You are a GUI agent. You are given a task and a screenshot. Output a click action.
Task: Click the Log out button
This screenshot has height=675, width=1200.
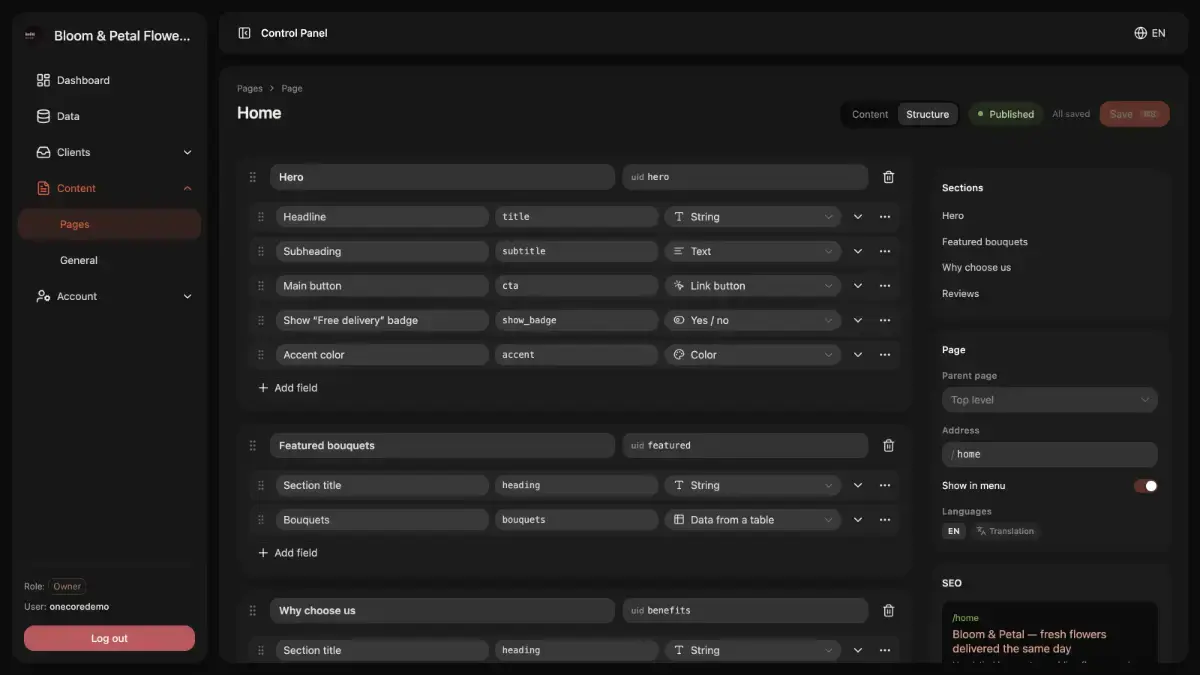(109, 638)
